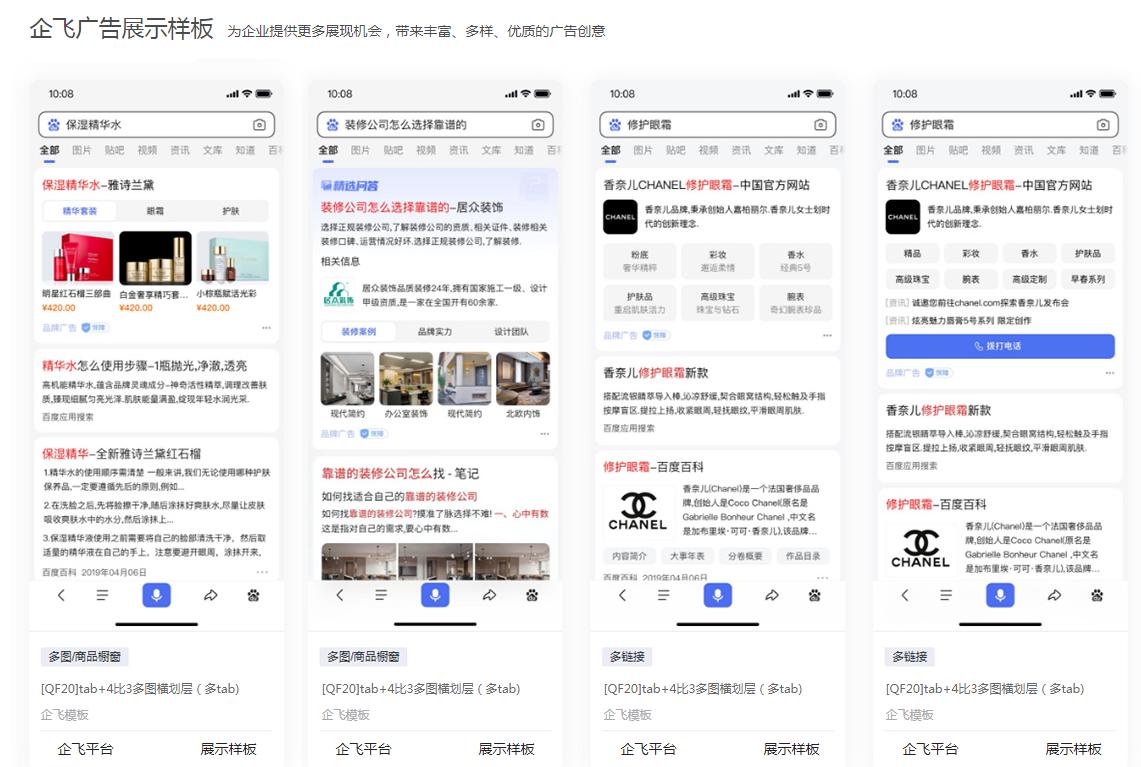Click the 居众装饰 company logo

click(x=338, y=294)
